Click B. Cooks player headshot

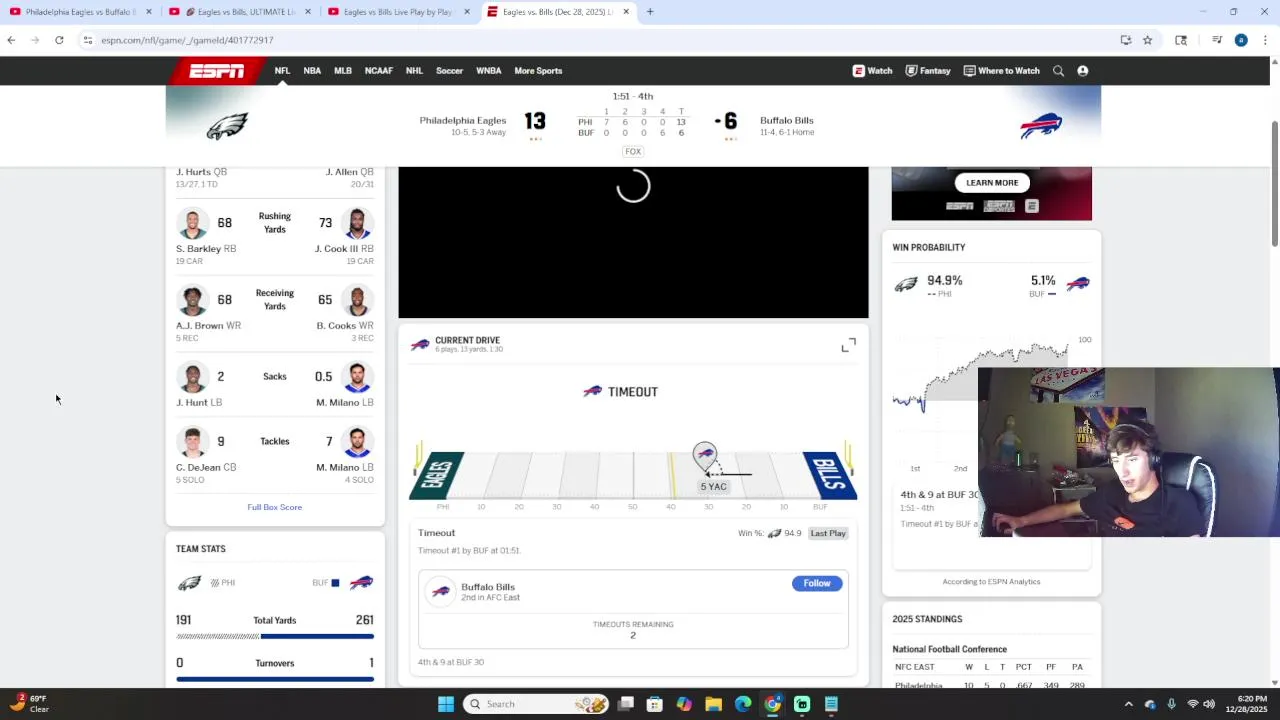click(x=357, y=300)
